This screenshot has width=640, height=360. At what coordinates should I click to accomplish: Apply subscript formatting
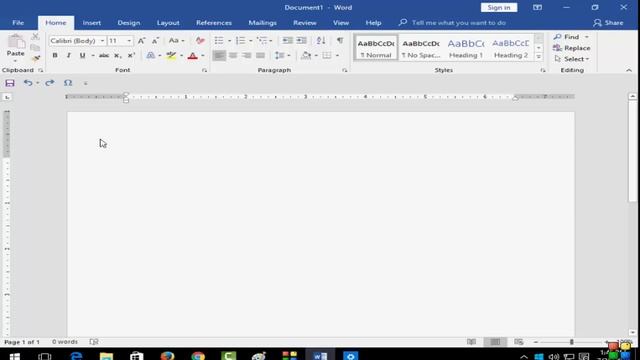click(117, 56)
